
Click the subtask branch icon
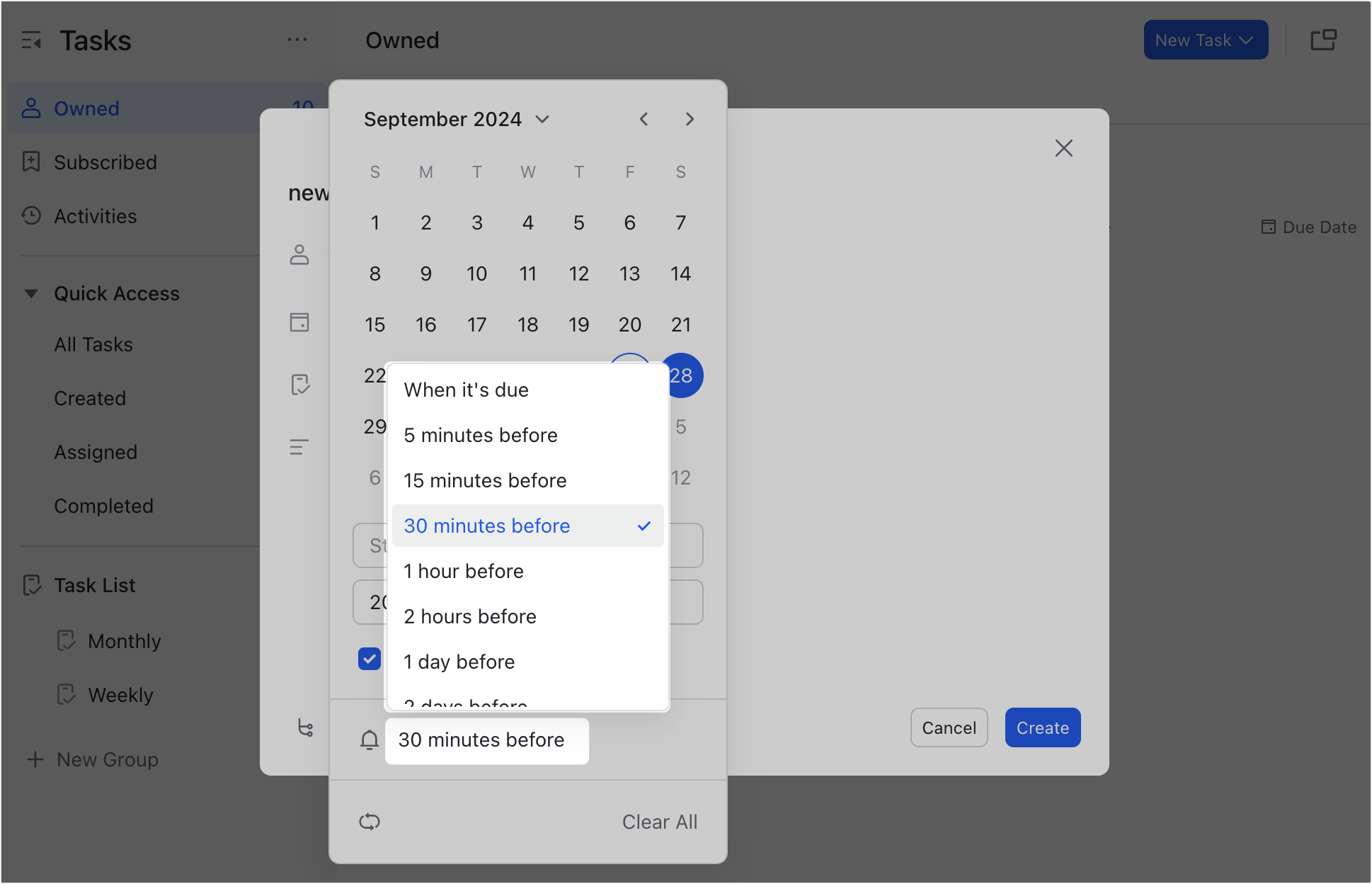coord(304,728)
